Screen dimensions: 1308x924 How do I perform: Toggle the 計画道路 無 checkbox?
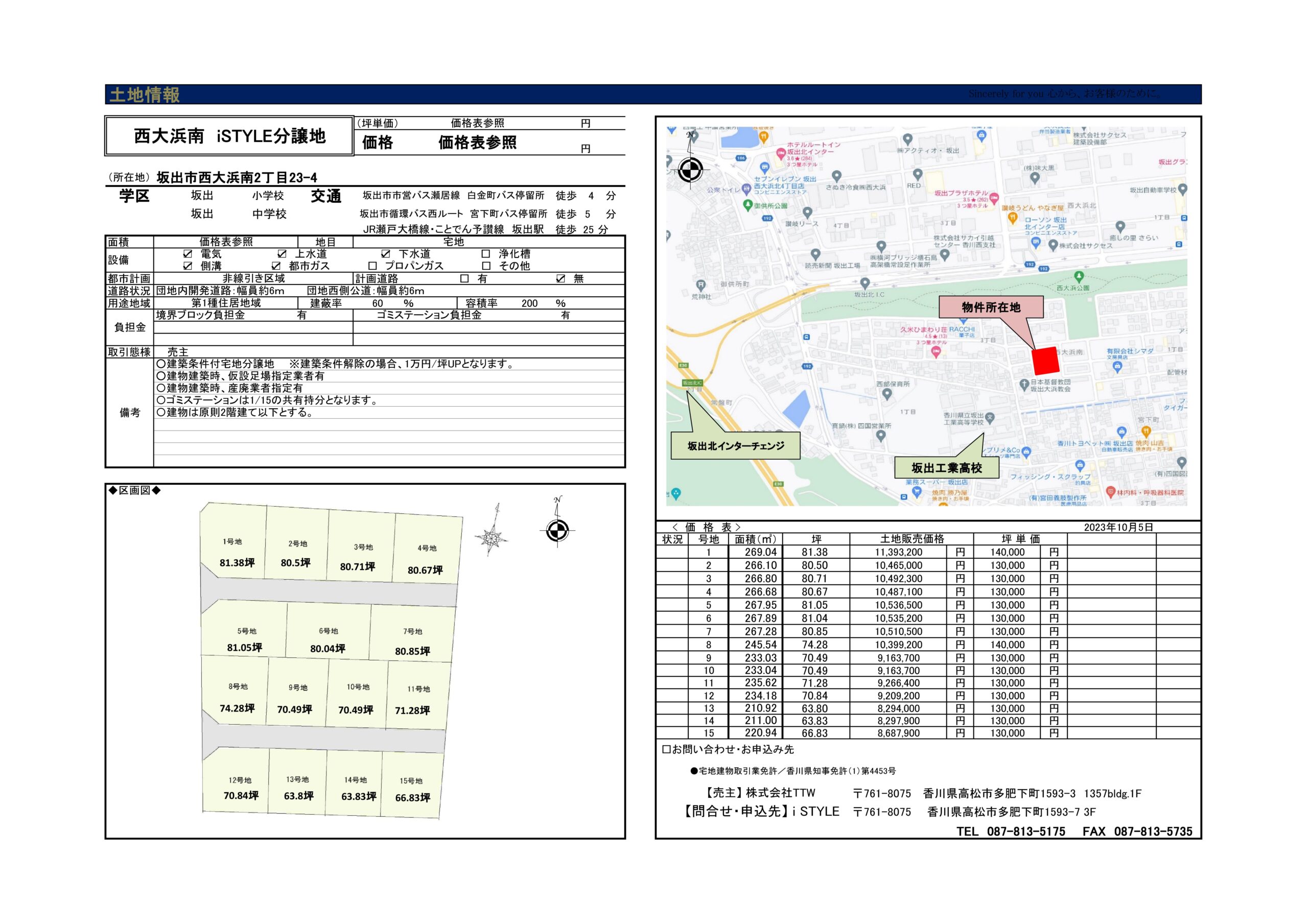tap(560, 278)
